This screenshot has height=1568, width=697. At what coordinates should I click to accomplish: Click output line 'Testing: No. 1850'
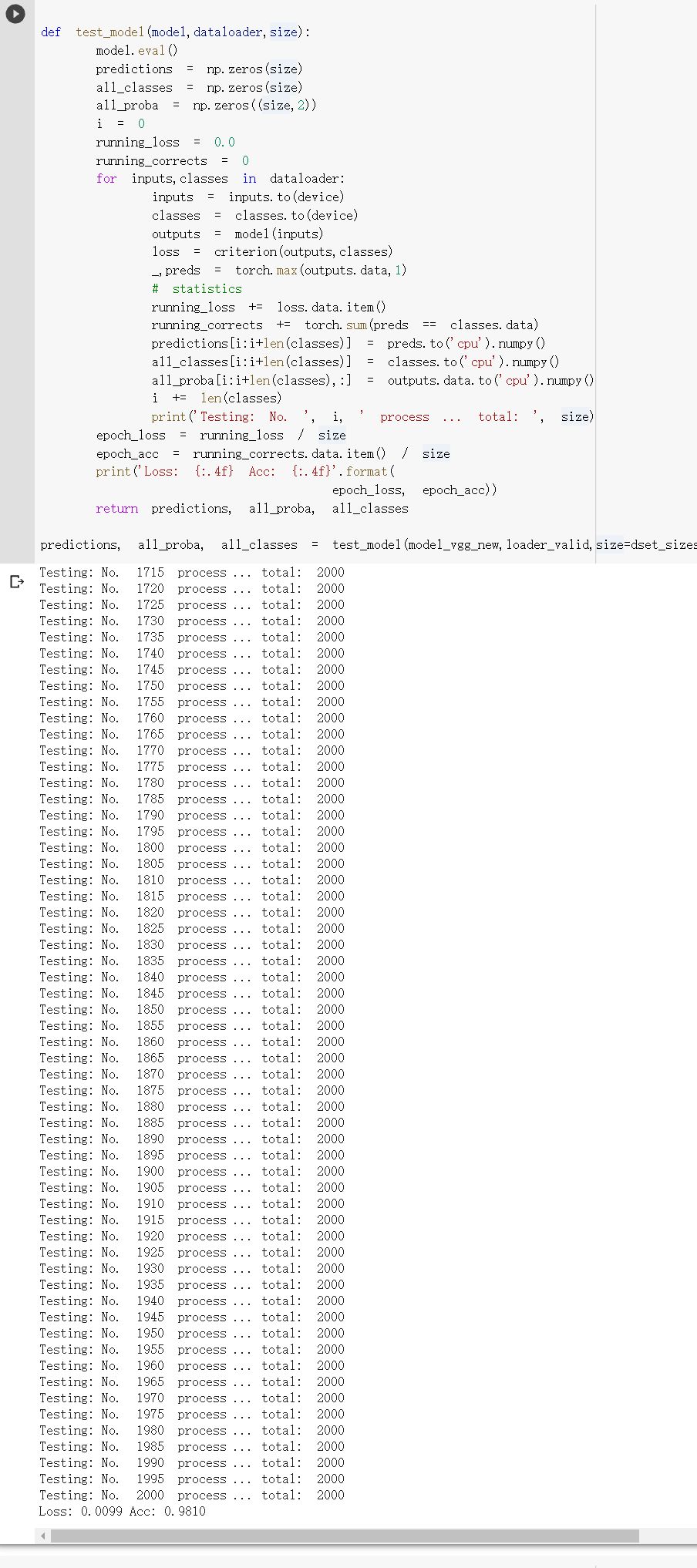(192, 1010)
